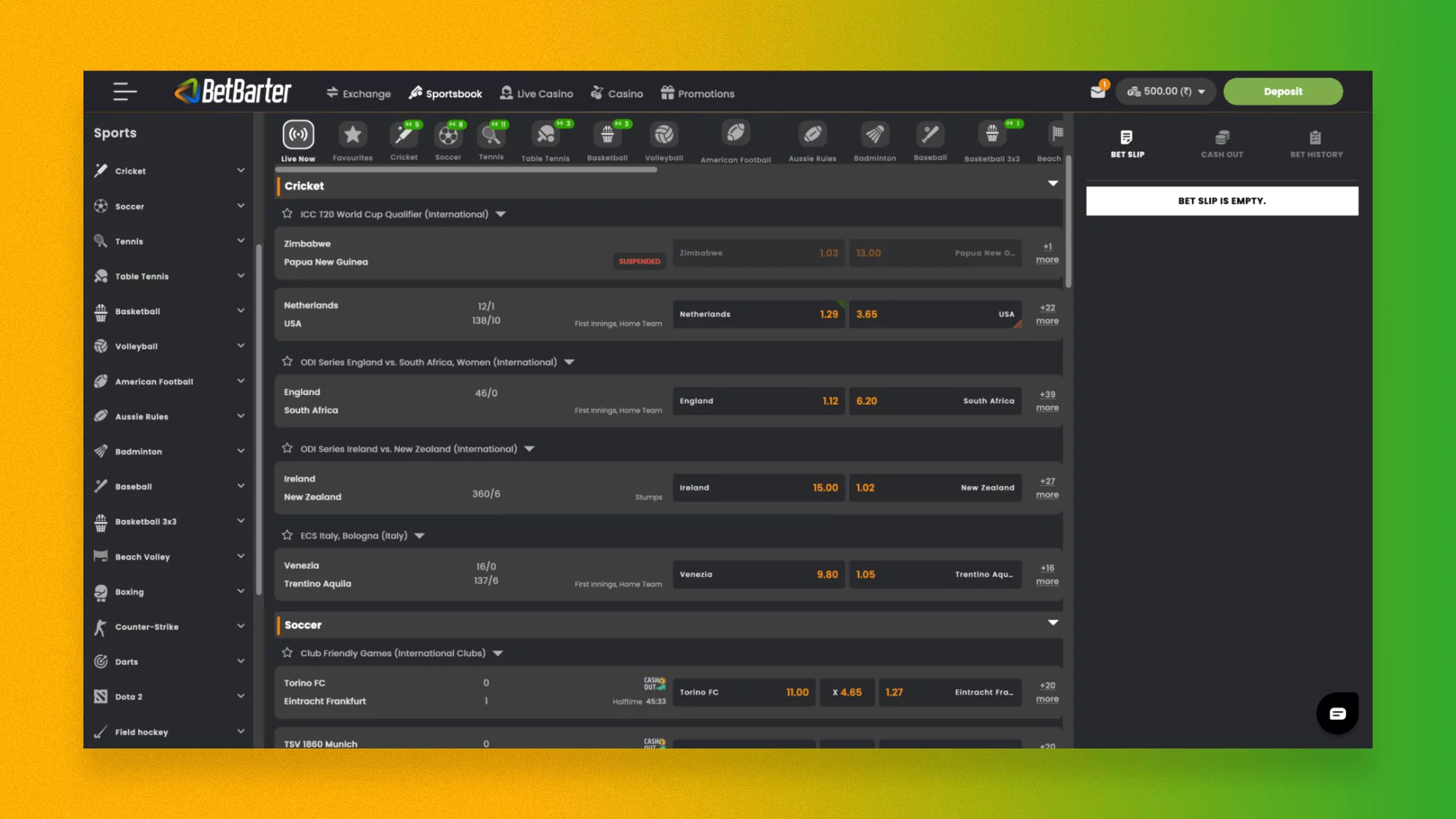Select the Soccer icon in sports bar
This screenshot has height=819, width=1456.
click(448, 135)
